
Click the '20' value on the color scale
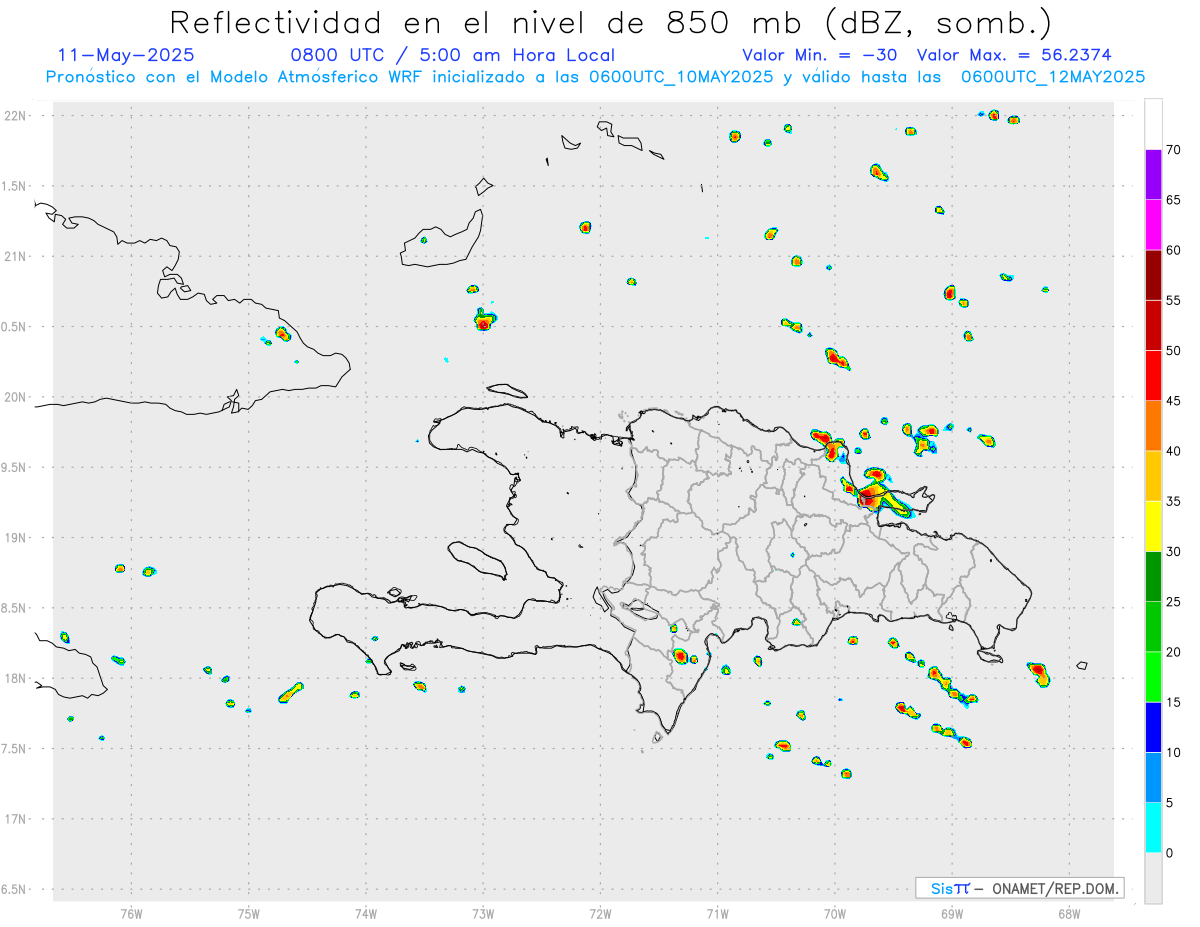[x=1173, y=652]
